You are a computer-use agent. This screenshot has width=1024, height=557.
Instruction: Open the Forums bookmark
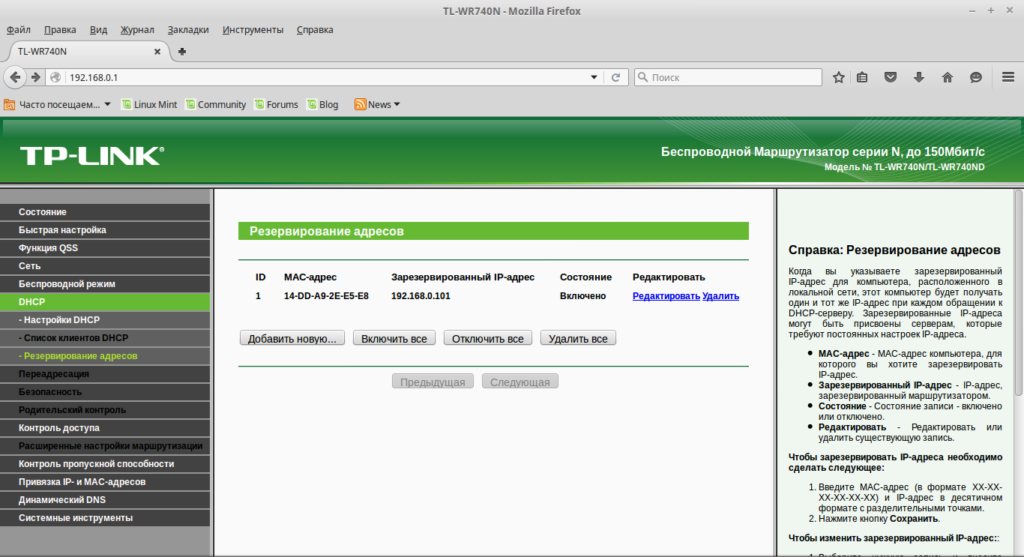[x=276, y=104]
